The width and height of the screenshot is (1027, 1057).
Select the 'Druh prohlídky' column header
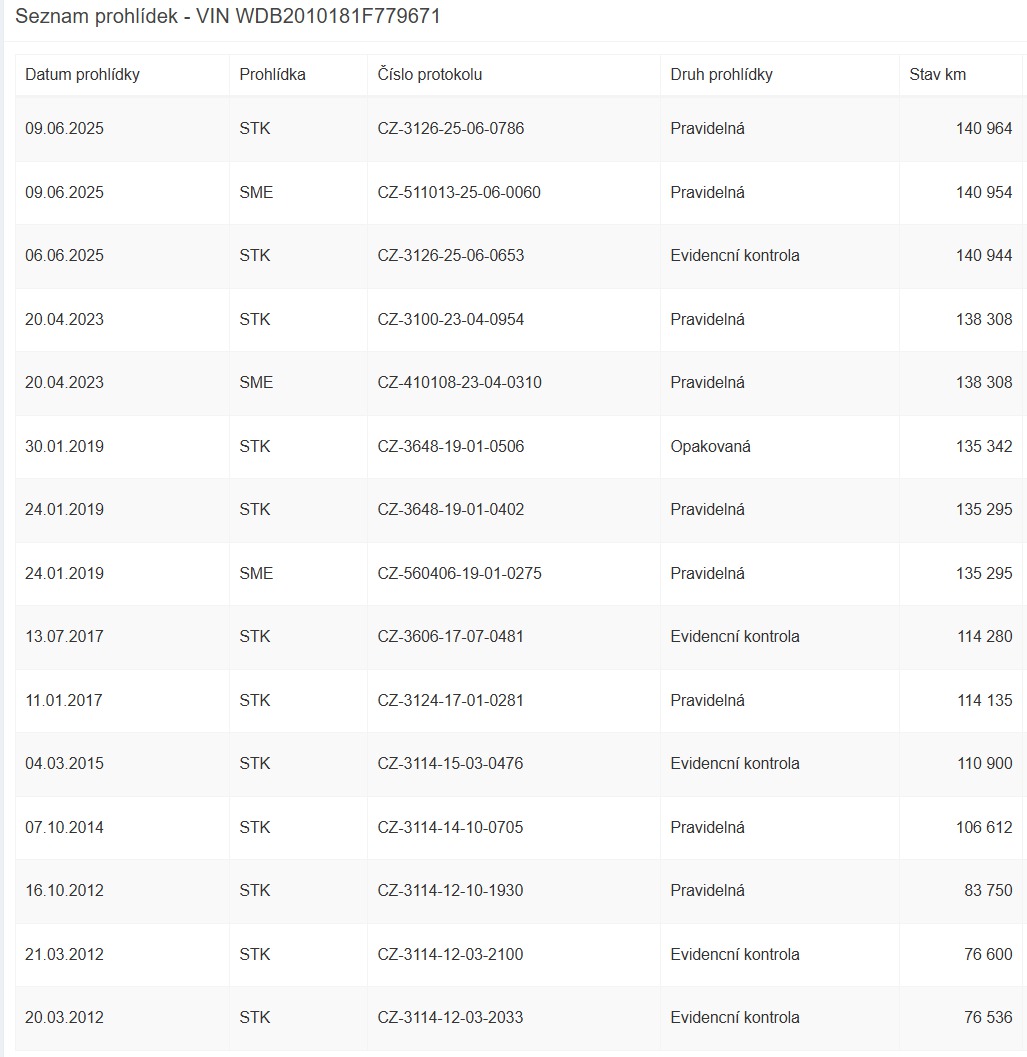[721, 75]
